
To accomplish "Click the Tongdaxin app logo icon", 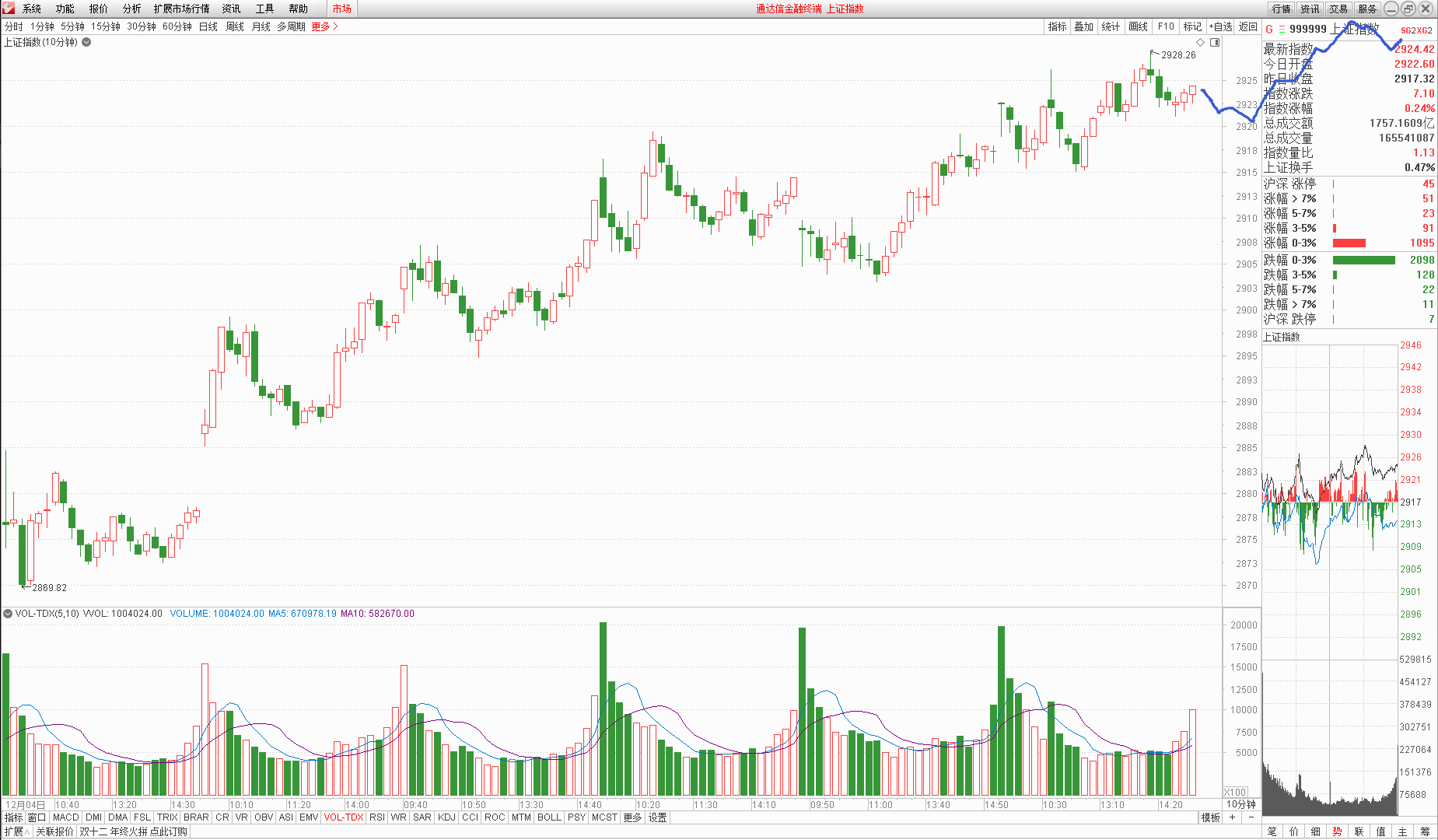I will [9, 9].
